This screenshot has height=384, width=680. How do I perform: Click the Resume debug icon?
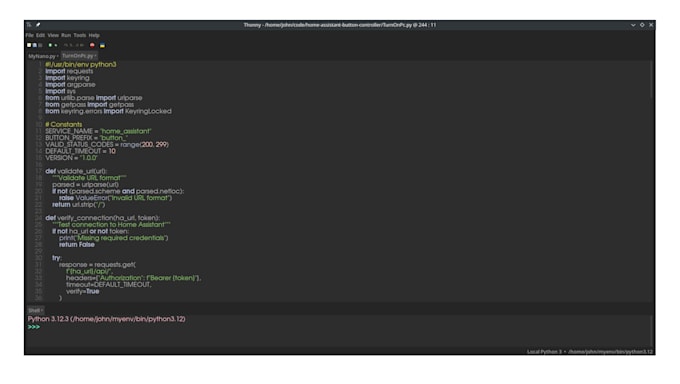tap(82, 45)
